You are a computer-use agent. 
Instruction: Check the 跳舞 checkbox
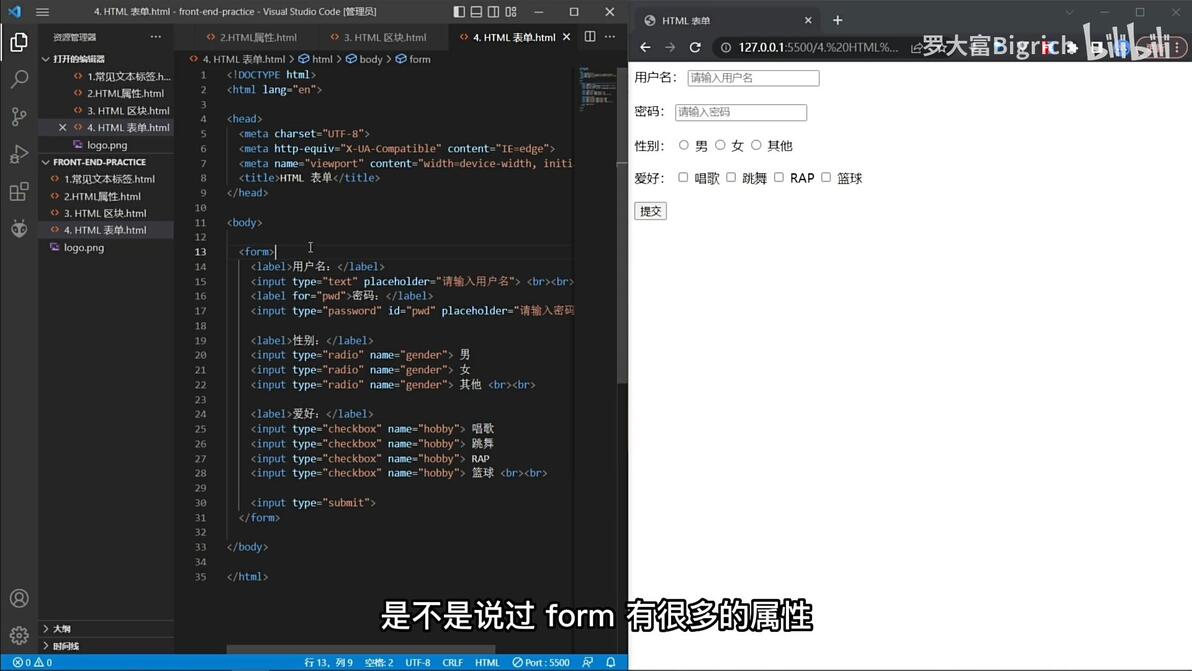[x=731, y=177]
